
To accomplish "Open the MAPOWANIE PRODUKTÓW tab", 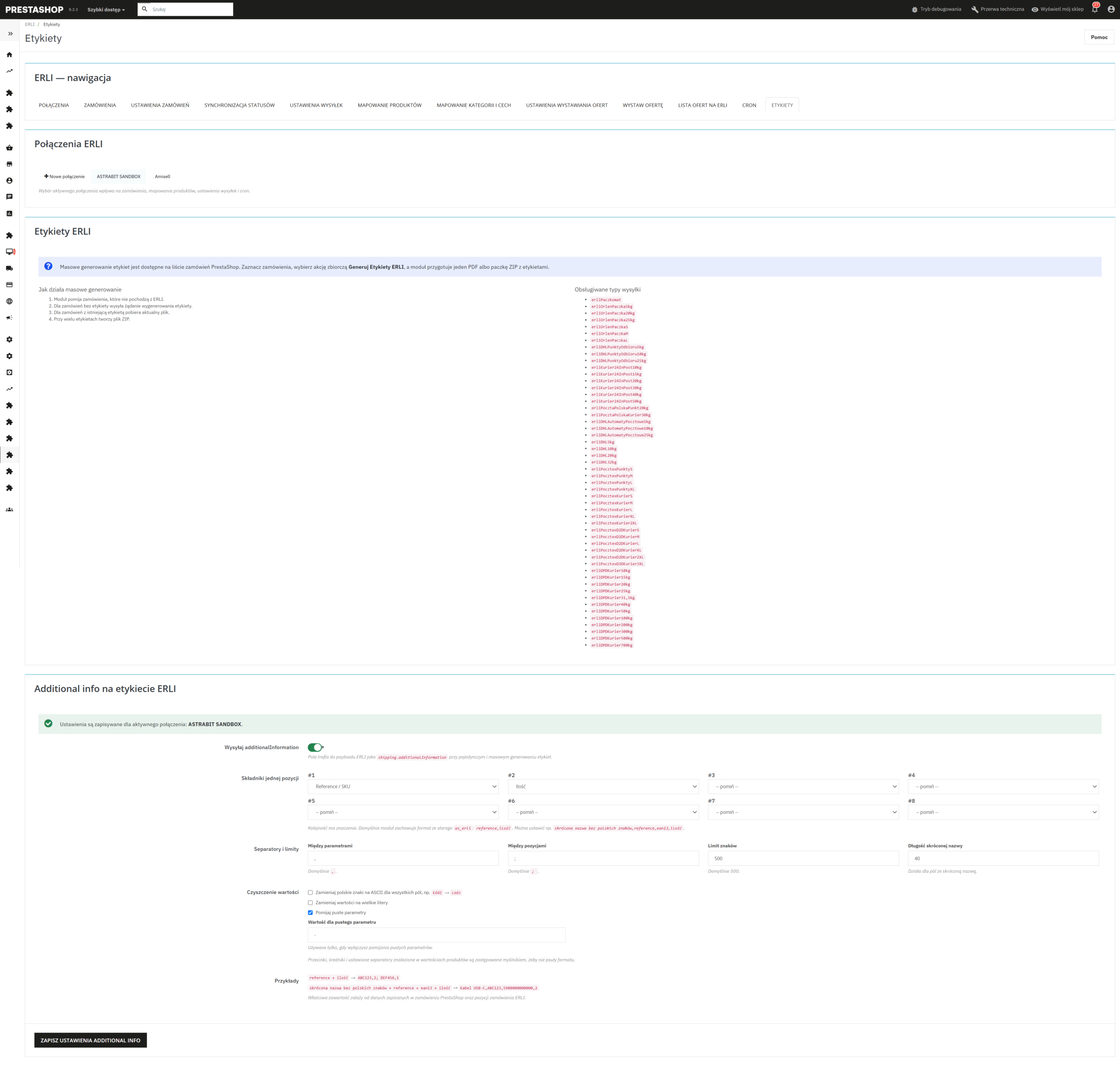I will click(x=389, y=105).
